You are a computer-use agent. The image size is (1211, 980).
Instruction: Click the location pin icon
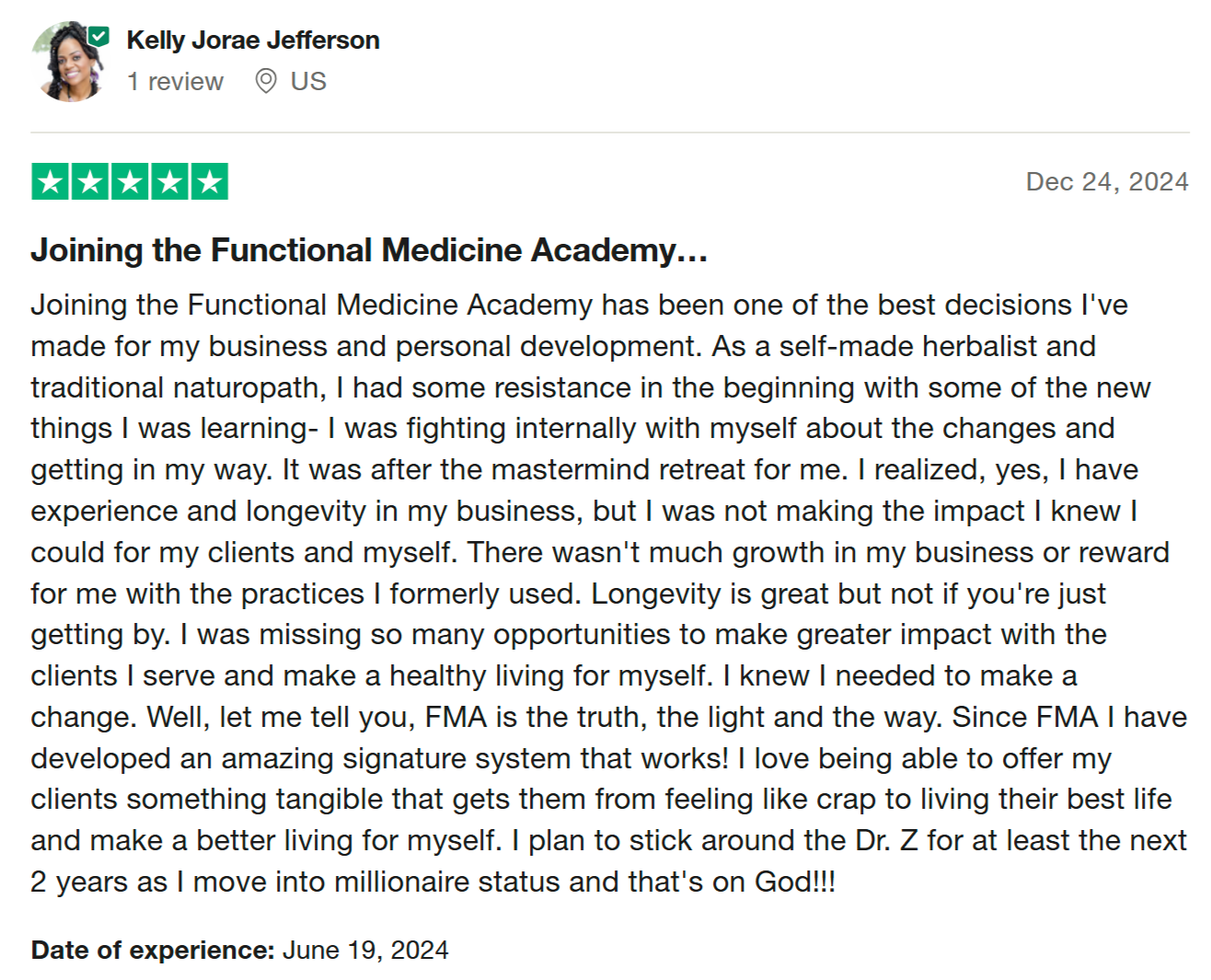click(x=266, y=82)
